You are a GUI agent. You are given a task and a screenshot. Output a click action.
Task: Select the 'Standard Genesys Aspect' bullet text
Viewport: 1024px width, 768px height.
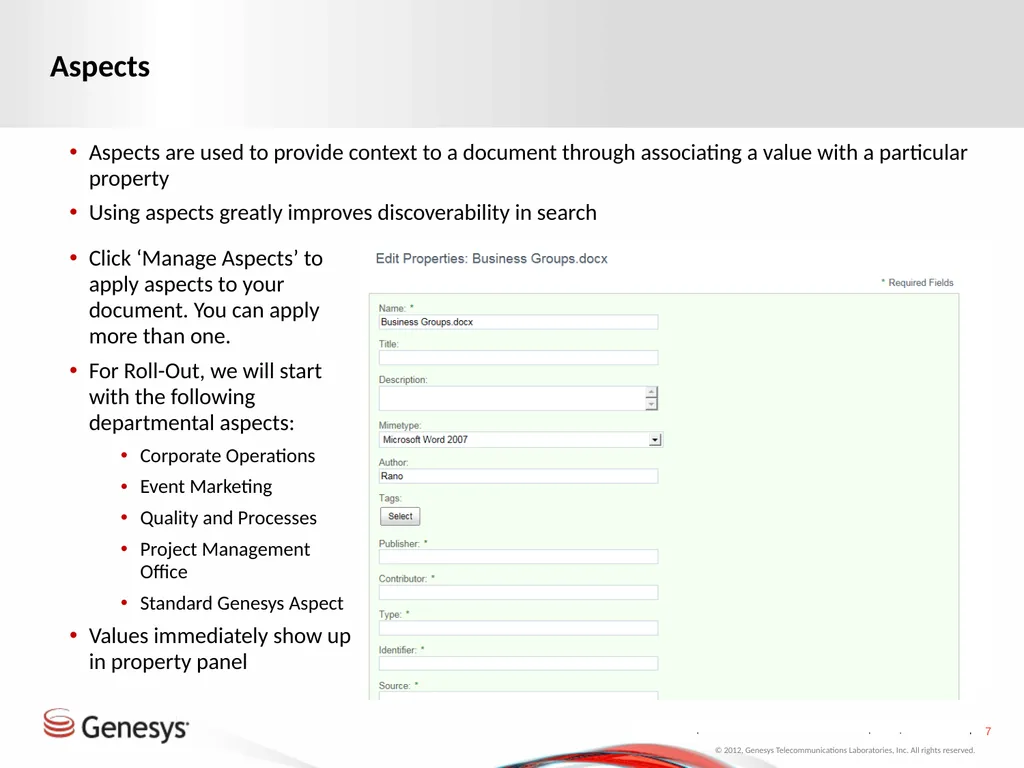pos(242,603)
